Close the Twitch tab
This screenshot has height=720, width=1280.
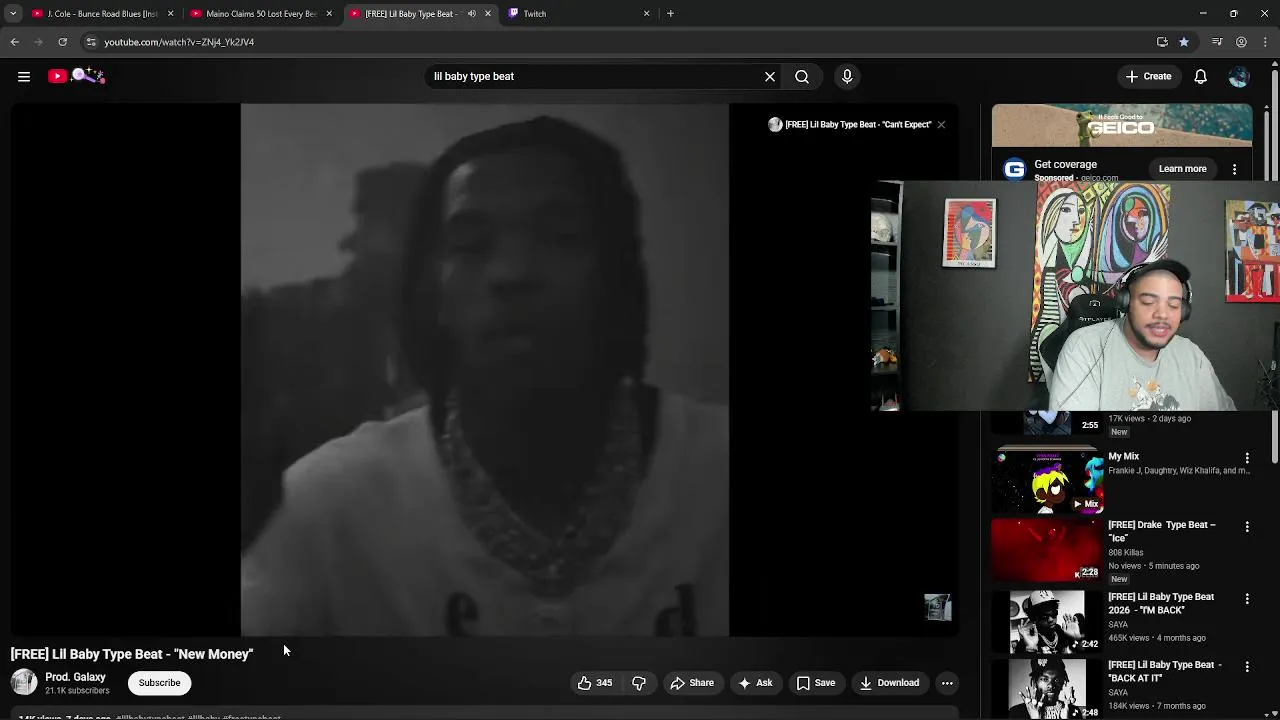pyautogui.click(x=646, y=14)
